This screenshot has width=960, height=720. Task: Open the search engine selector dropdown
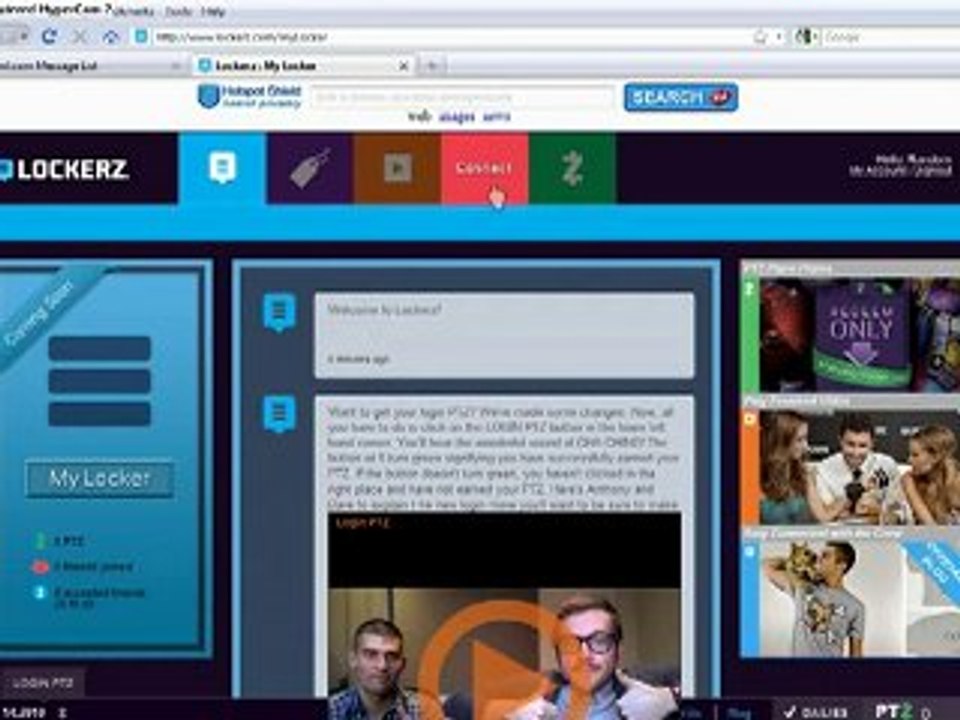click(x=807, y=37)
